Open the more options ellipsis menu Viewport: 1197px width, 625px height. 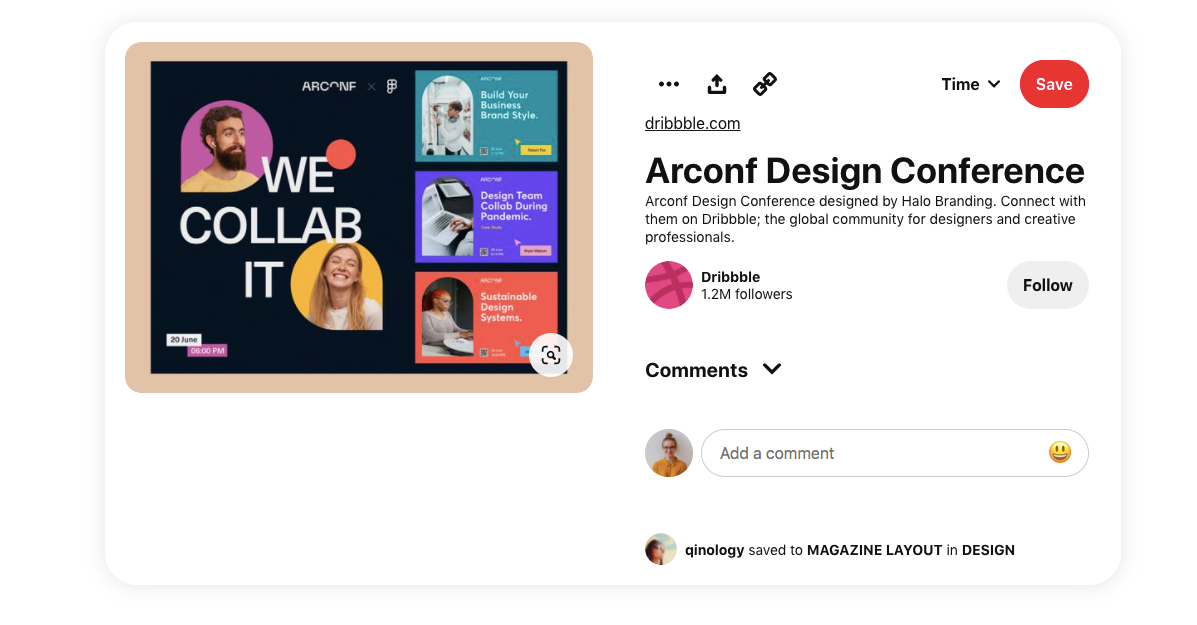[668, 84]
